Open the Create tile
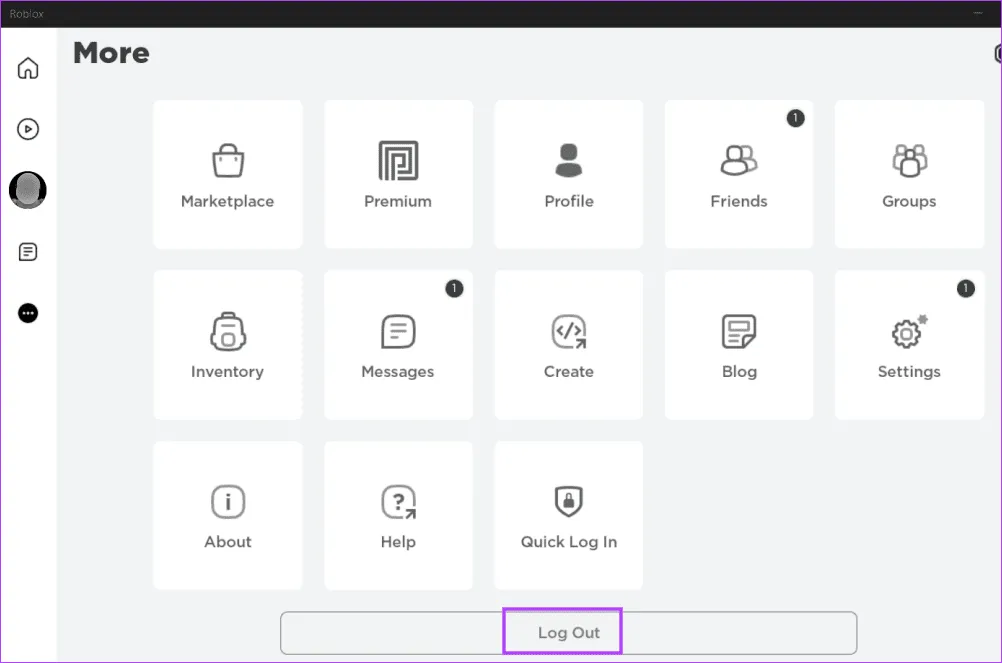 click(x=568, y=344)
